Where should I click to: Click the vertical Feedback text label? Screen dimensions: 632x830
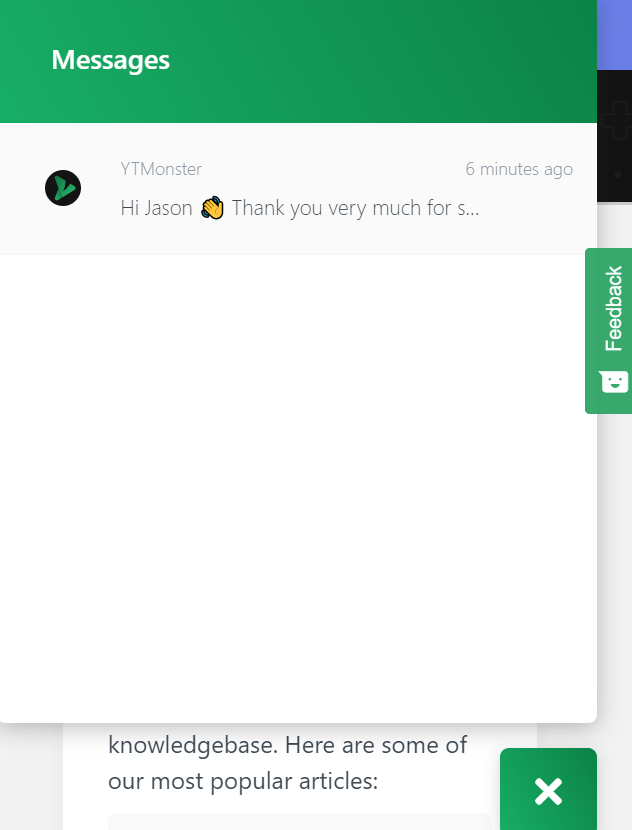point(613,308)
